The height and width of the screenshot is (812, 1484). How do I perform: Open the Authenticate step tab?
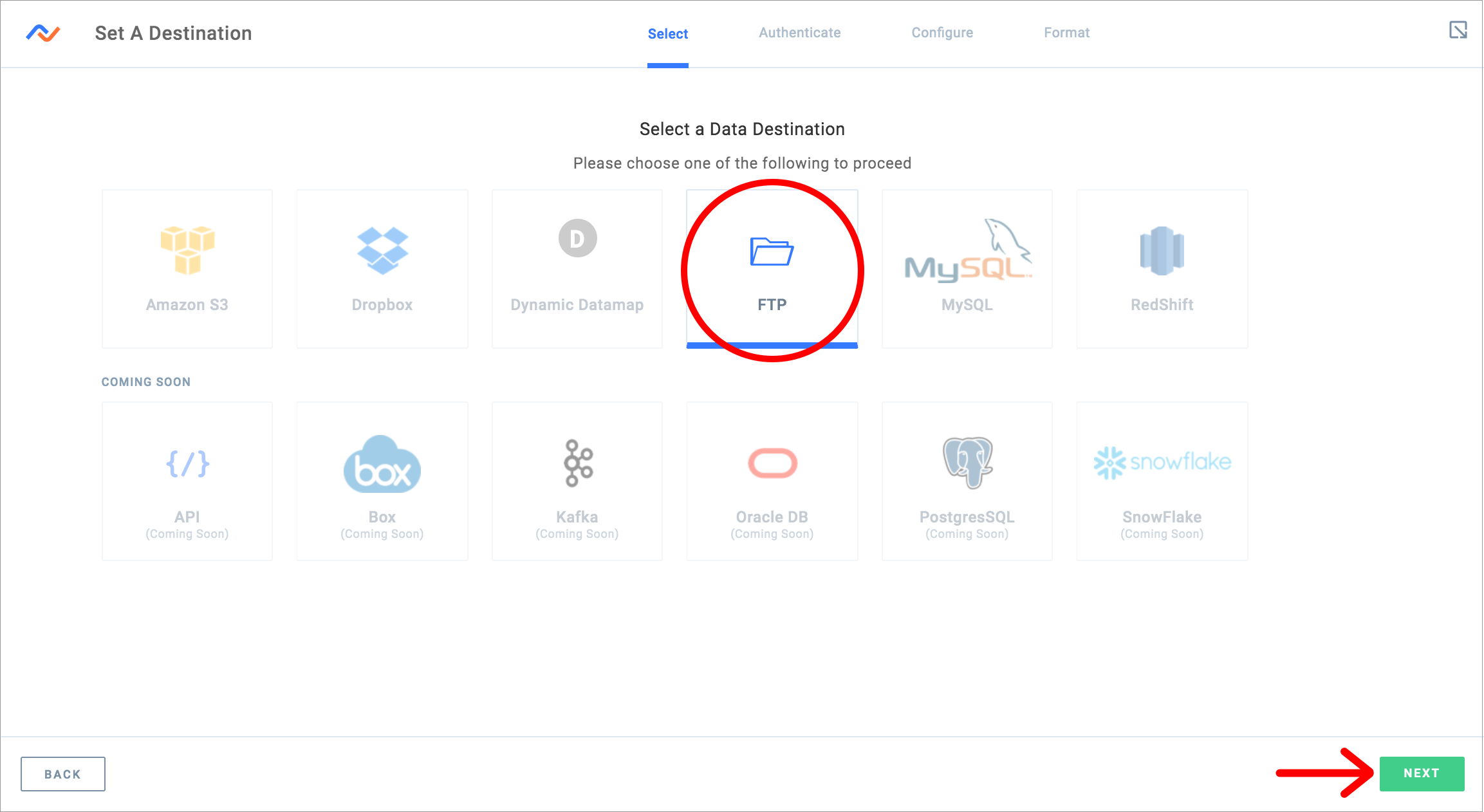click(799, 33)
